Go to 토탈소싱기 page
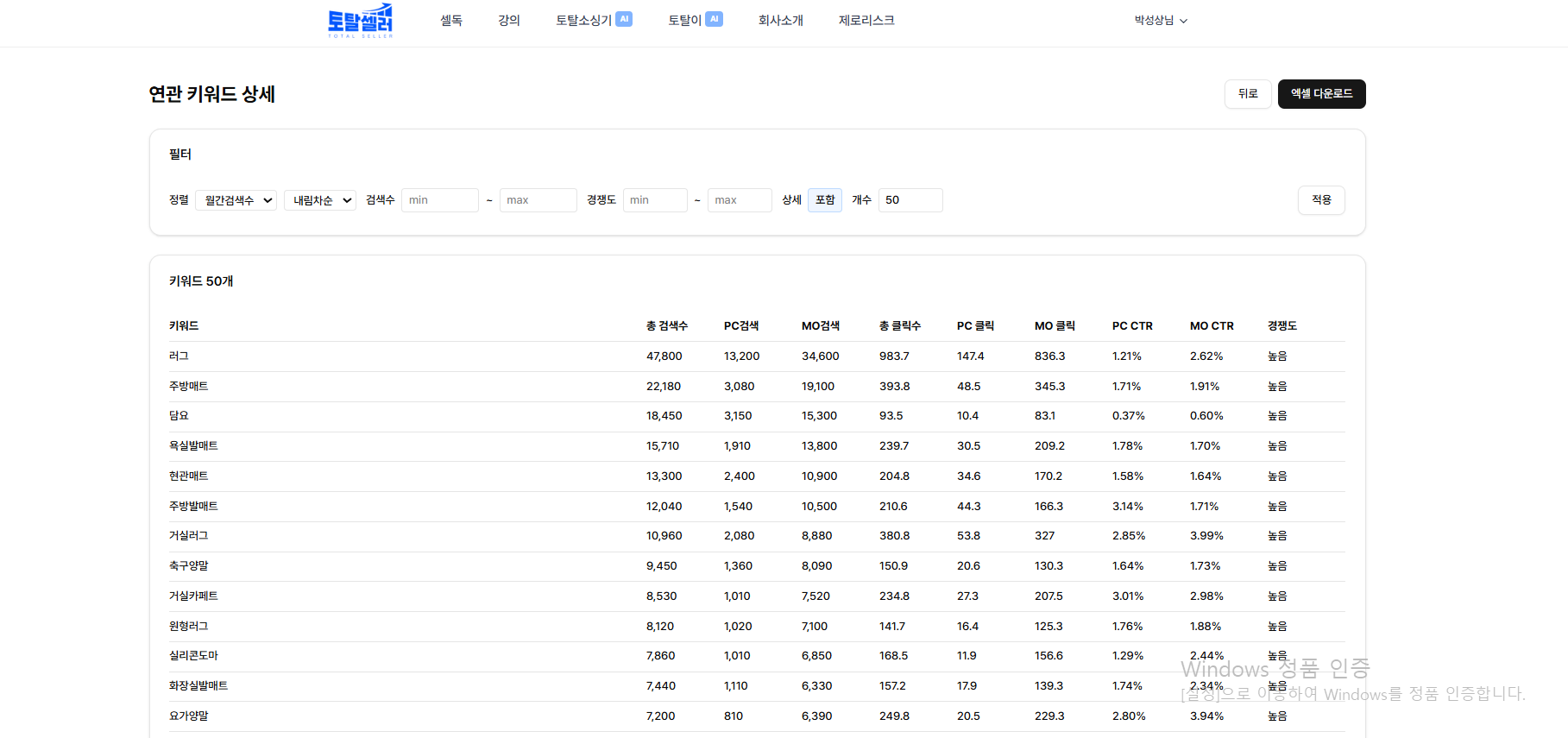Viewport: 1568px width, 738px height. point(594,20)
